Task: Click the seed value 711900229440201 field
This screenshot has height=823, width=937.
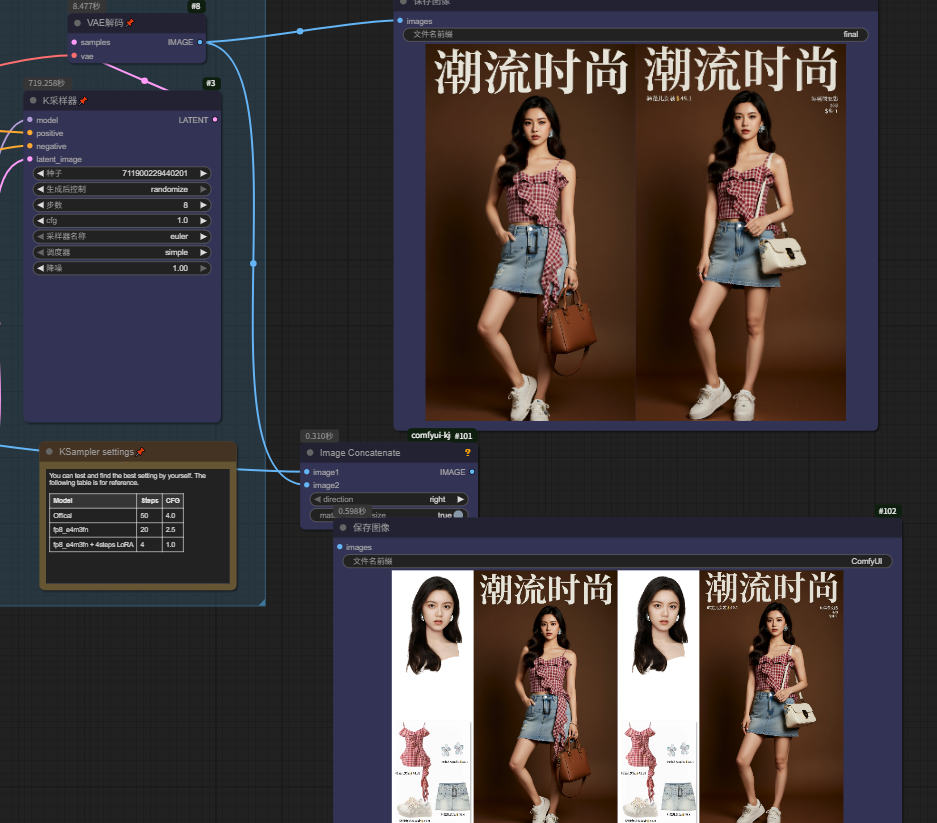Action: coord(122,173)
